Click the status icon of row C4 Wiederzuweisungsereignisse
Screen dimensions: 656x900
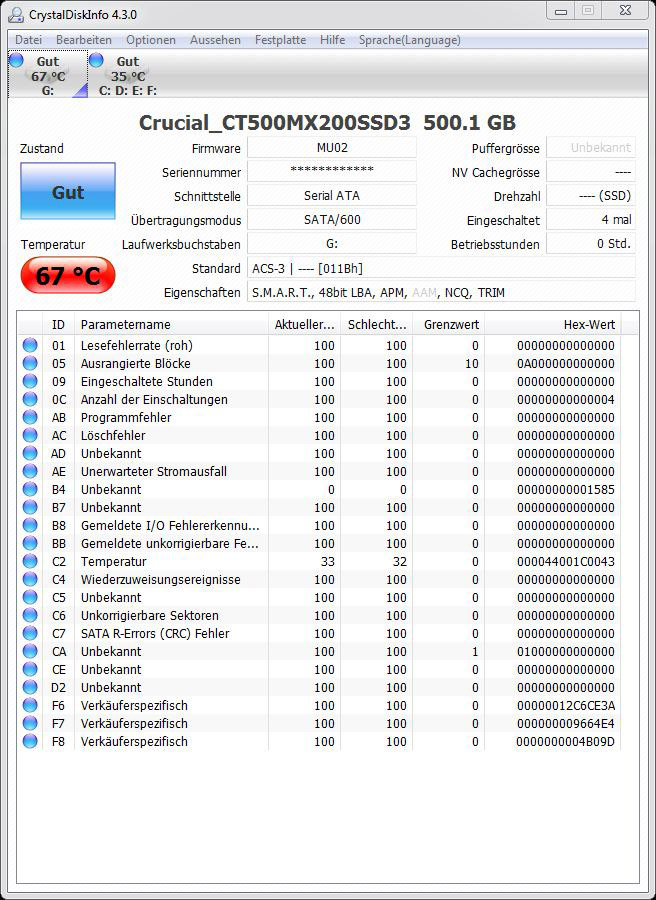30,579
